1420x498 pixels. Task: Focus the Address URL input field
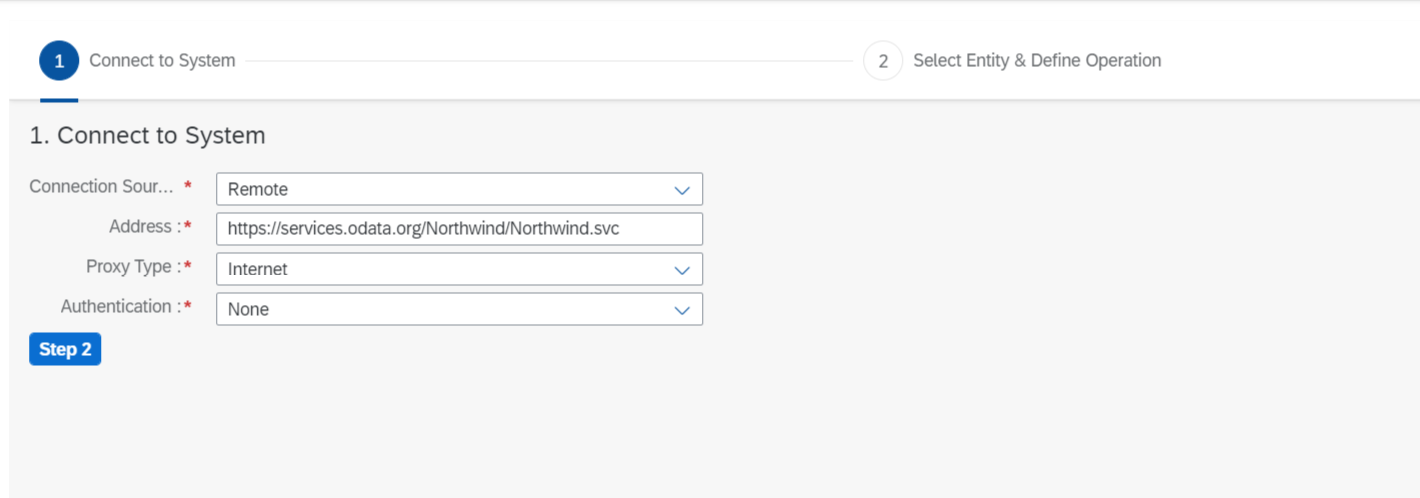click(x=459, y=229)
